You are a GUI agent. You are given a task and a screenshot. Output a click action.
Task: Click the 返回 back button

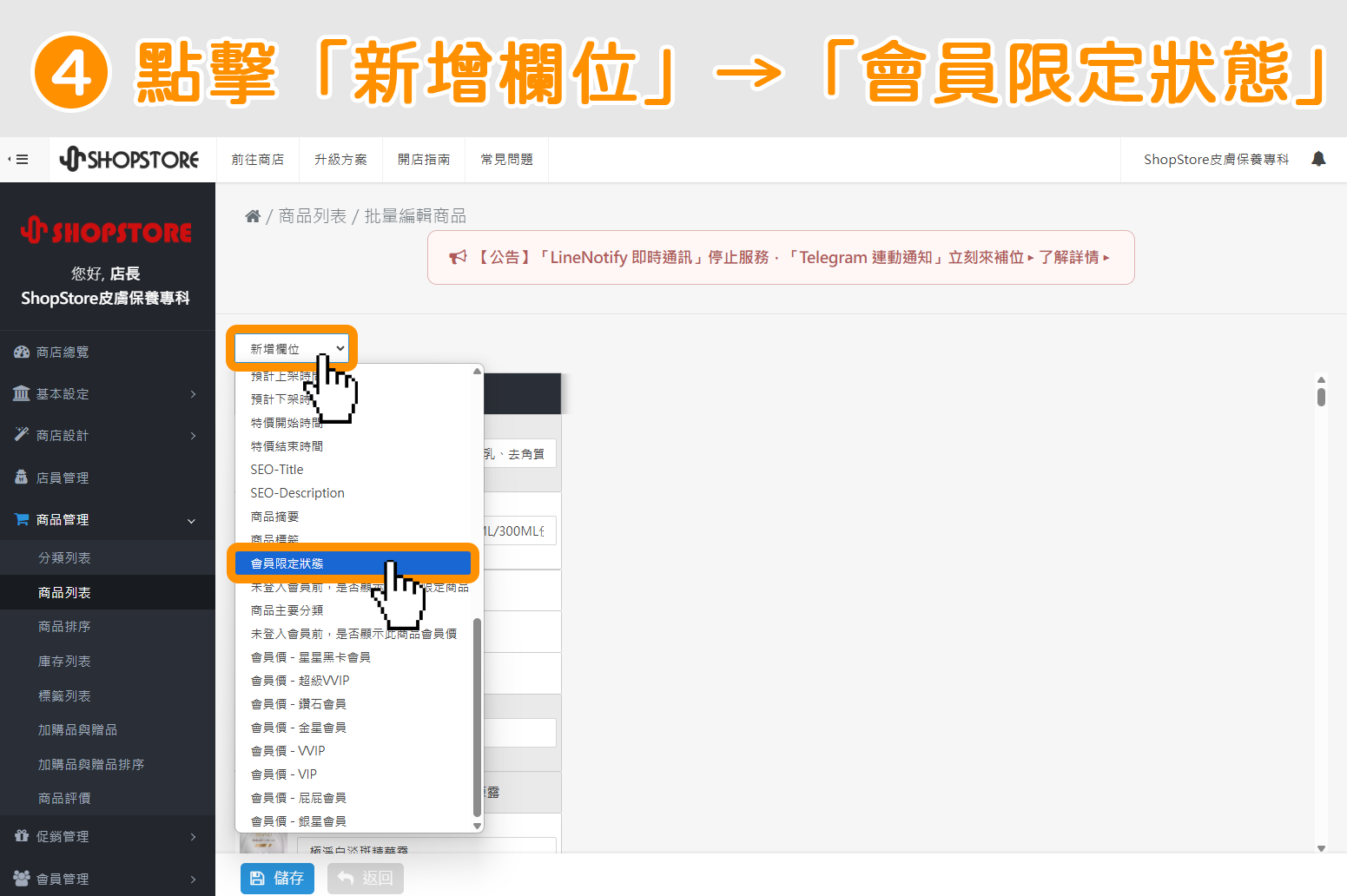365,878
